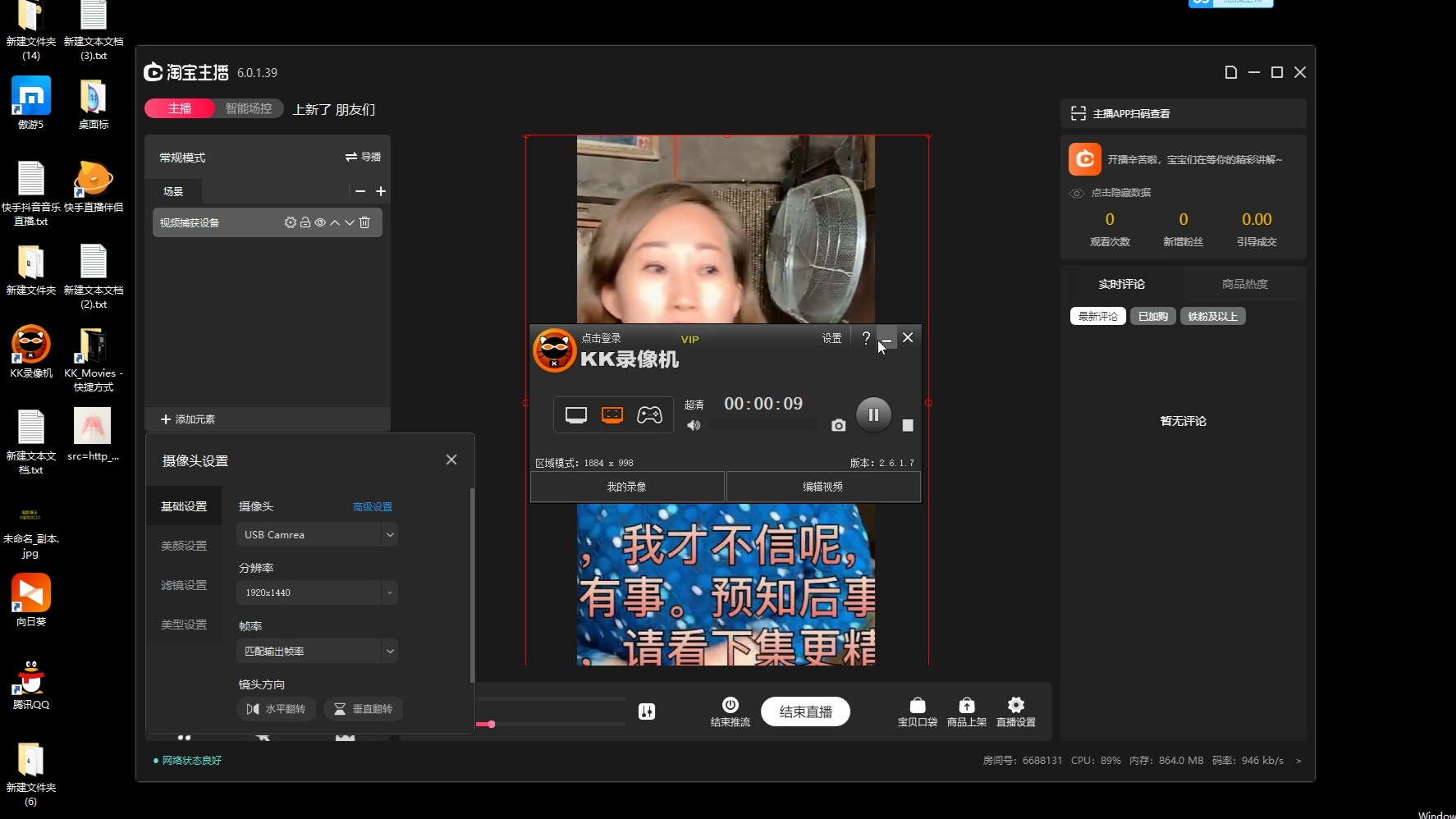Select 商品热度 tab
This screenshot has width=1456, height=819.
[1245, 284]
